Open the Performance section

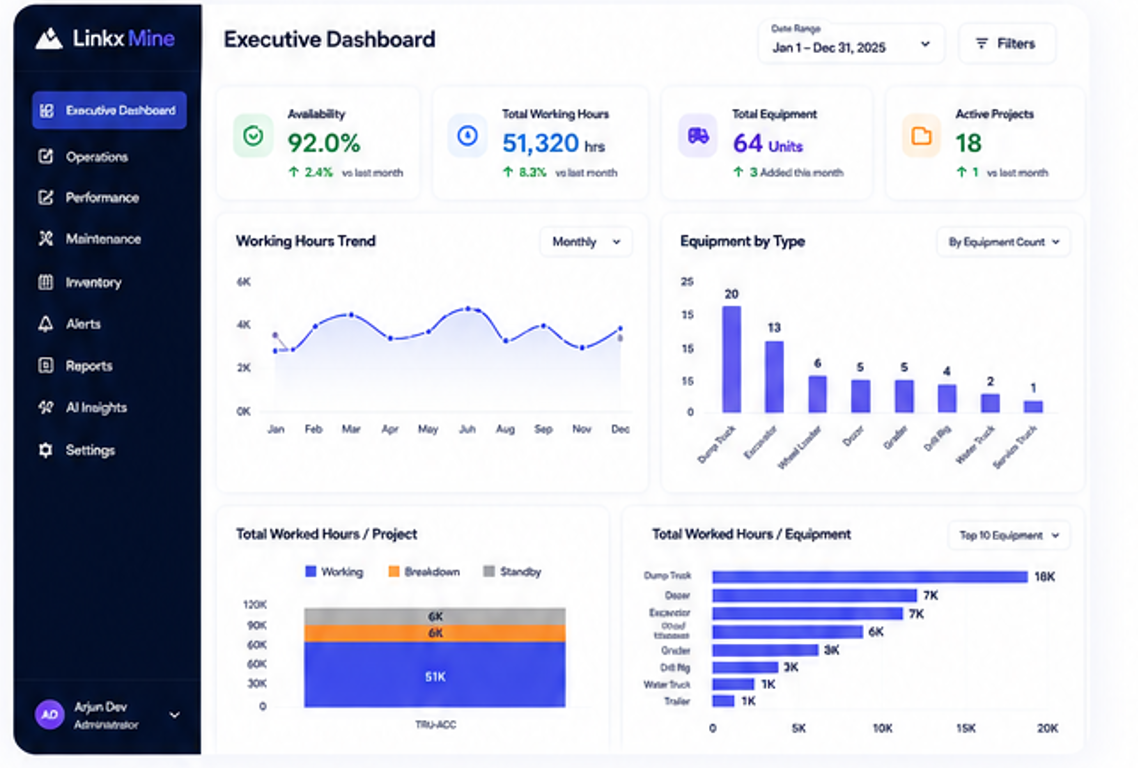coord(102,197)
